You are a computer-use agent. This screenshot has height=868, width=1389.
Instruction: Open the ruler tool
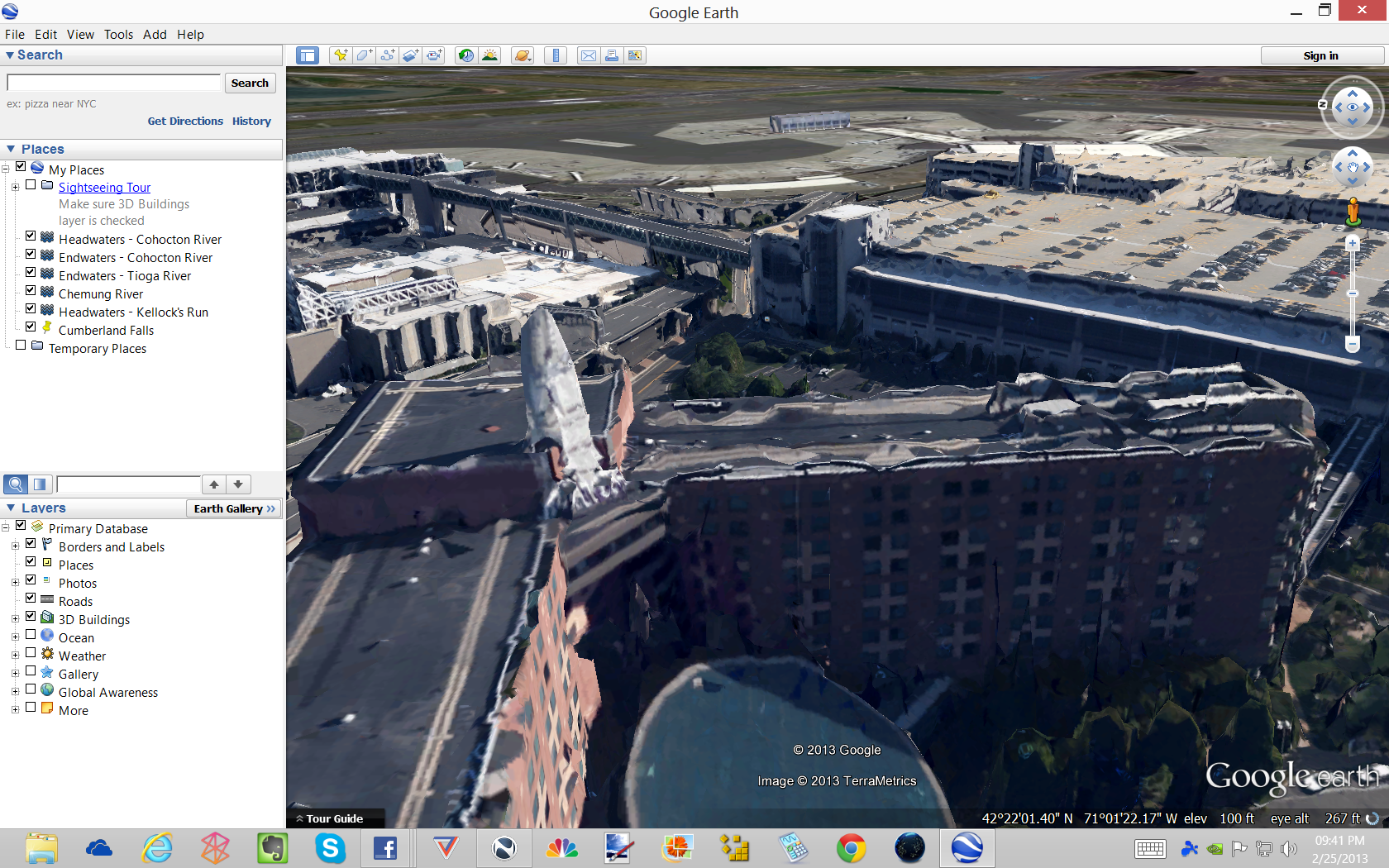point(556,55)
